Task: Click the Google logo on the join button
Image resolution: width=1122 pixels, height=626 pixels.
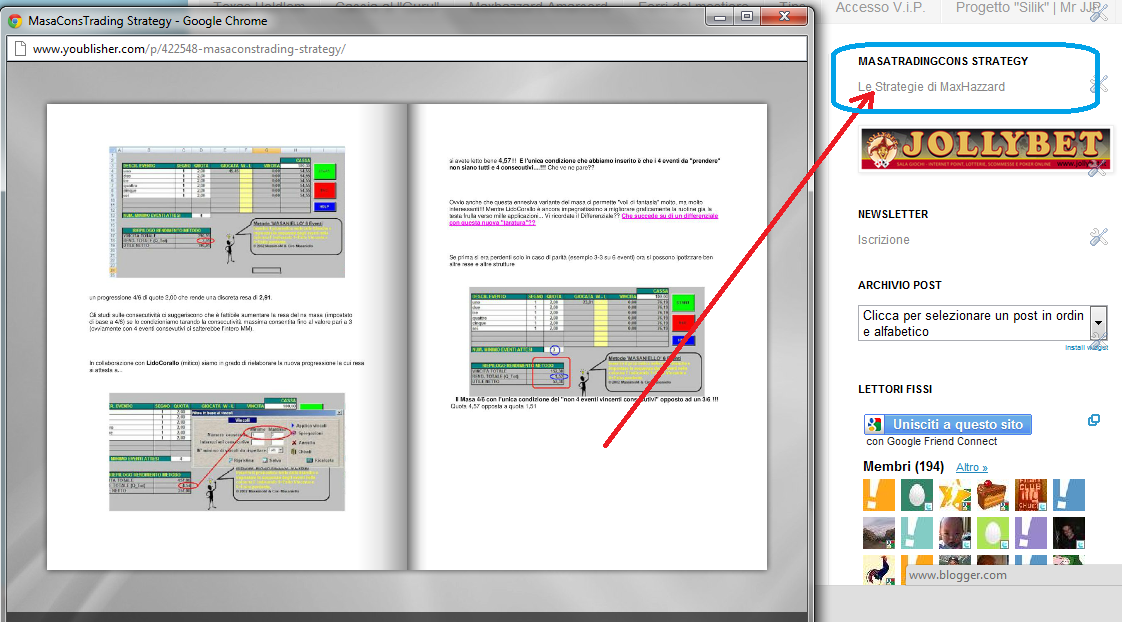Action: (x=874, y=424)
